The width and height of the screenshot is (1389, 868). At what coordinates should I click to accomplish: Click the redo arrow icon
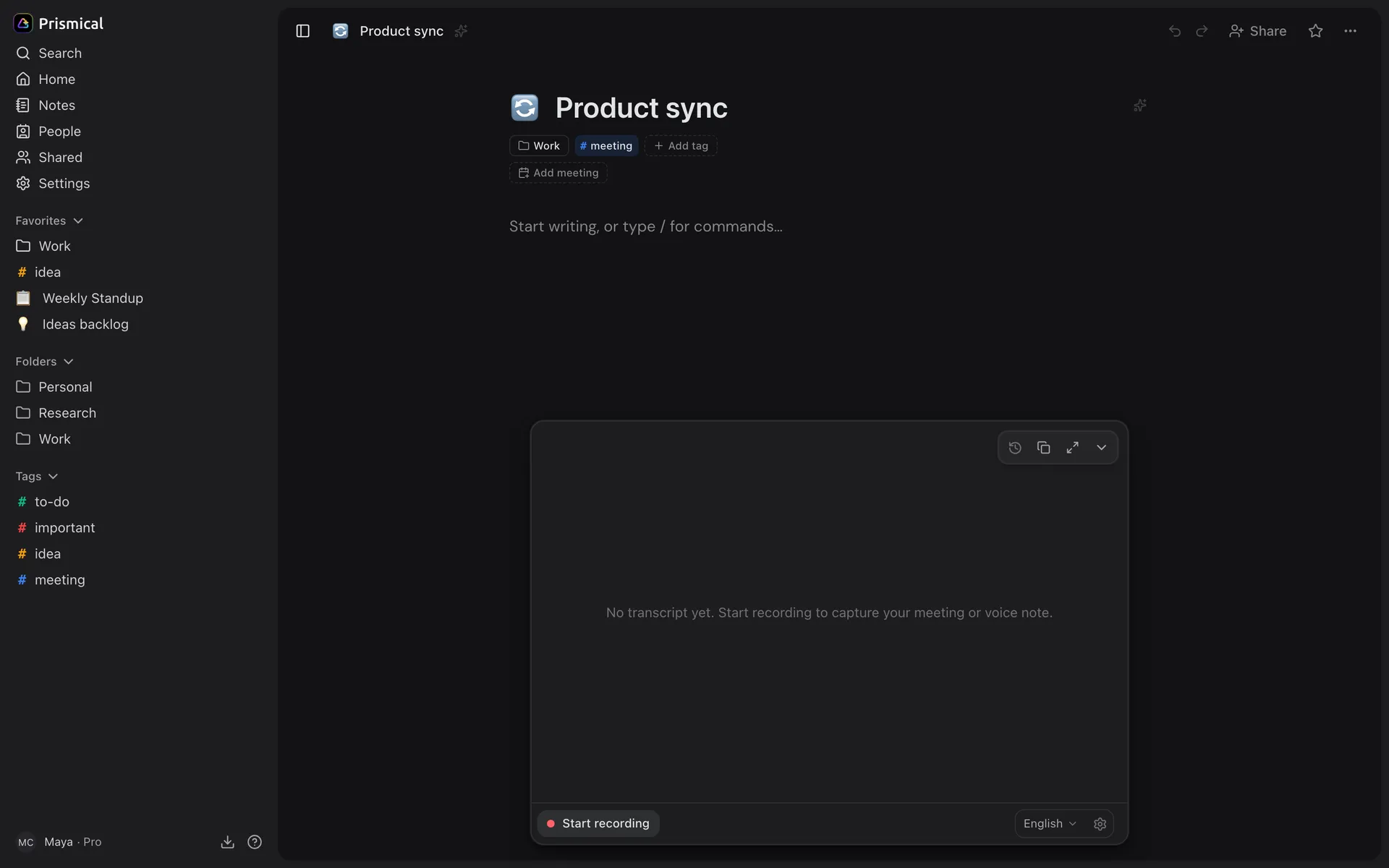(x=1202, y=31)
